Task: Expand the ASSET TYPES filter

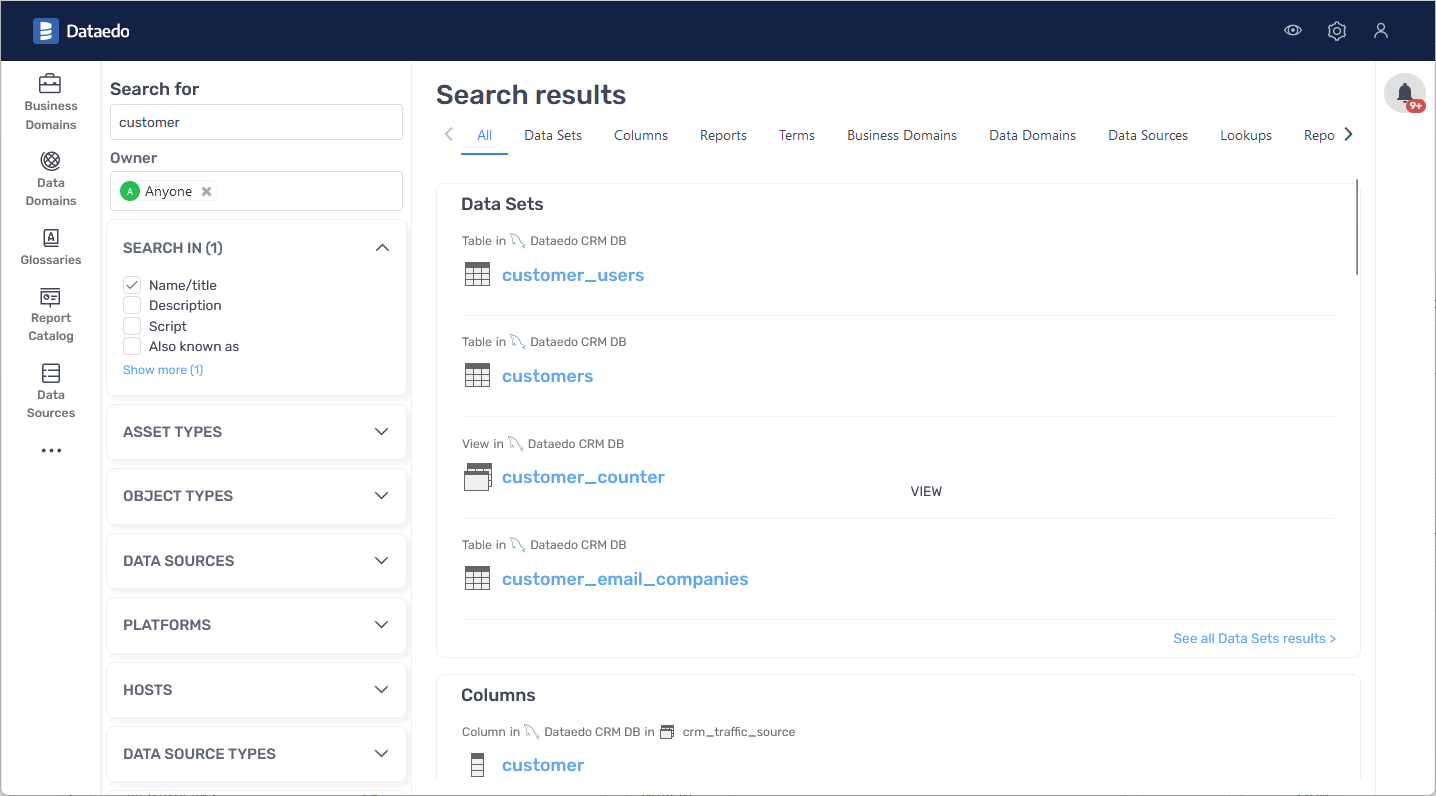Action: [x=256, y=432]
